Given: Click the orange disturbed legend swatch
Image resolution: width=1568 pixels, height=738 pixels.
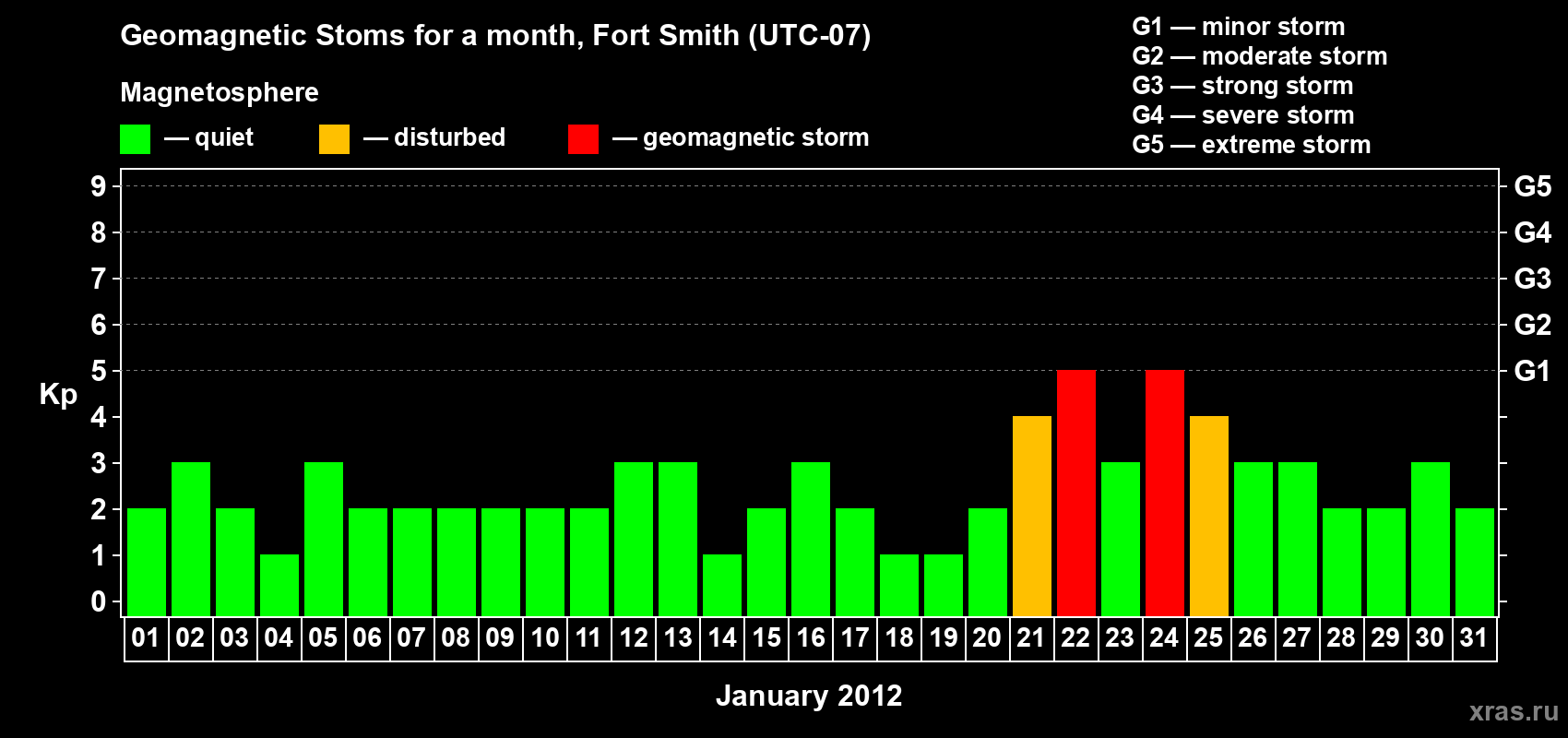Looking at the screenshot, I should click(334, 139).
